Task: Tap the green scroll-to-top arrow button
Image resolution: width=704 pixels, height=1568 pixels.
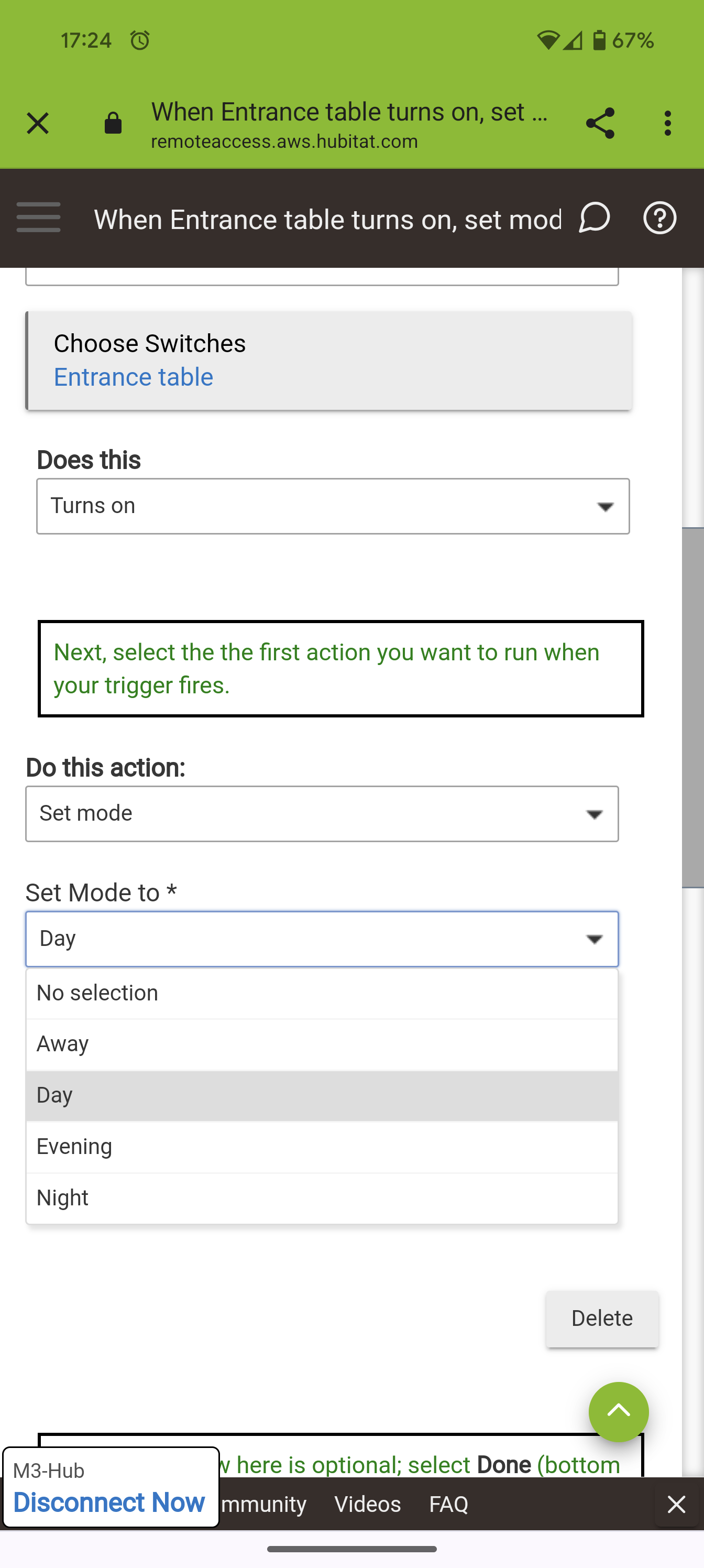Action: [x=618, y=1411]
